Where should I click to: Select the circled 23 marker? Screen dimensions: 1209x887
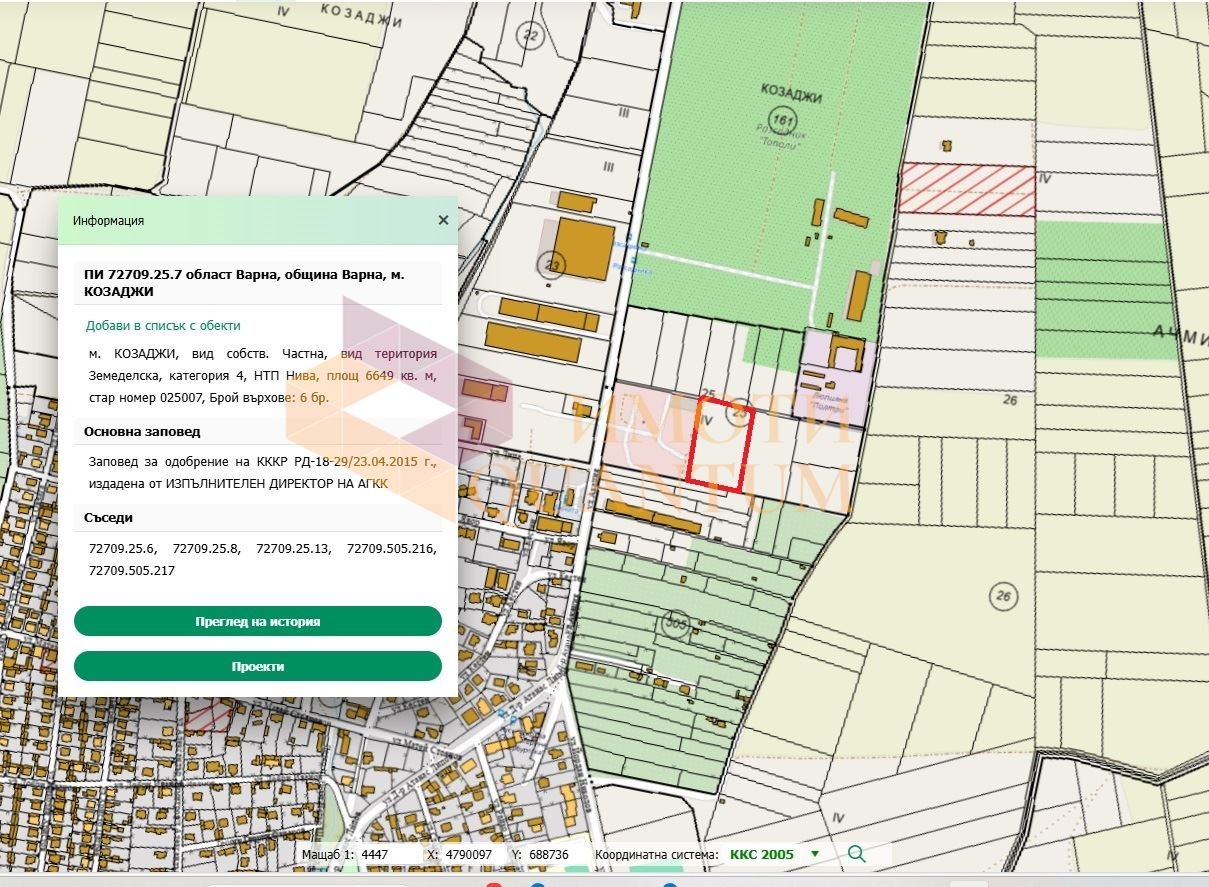pos(550,265)
